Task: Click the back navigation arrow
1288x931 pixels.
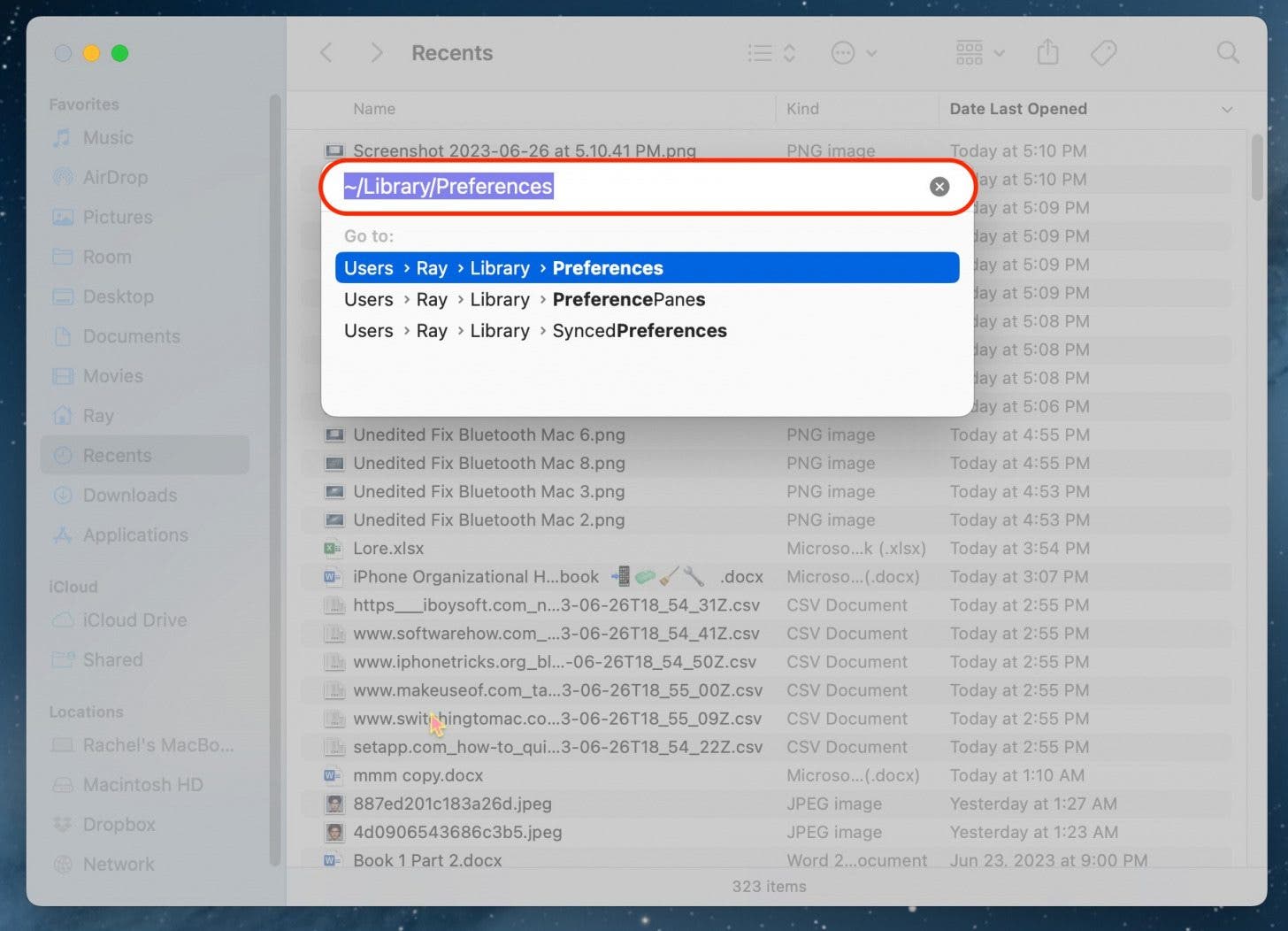Action: [326, 53]
